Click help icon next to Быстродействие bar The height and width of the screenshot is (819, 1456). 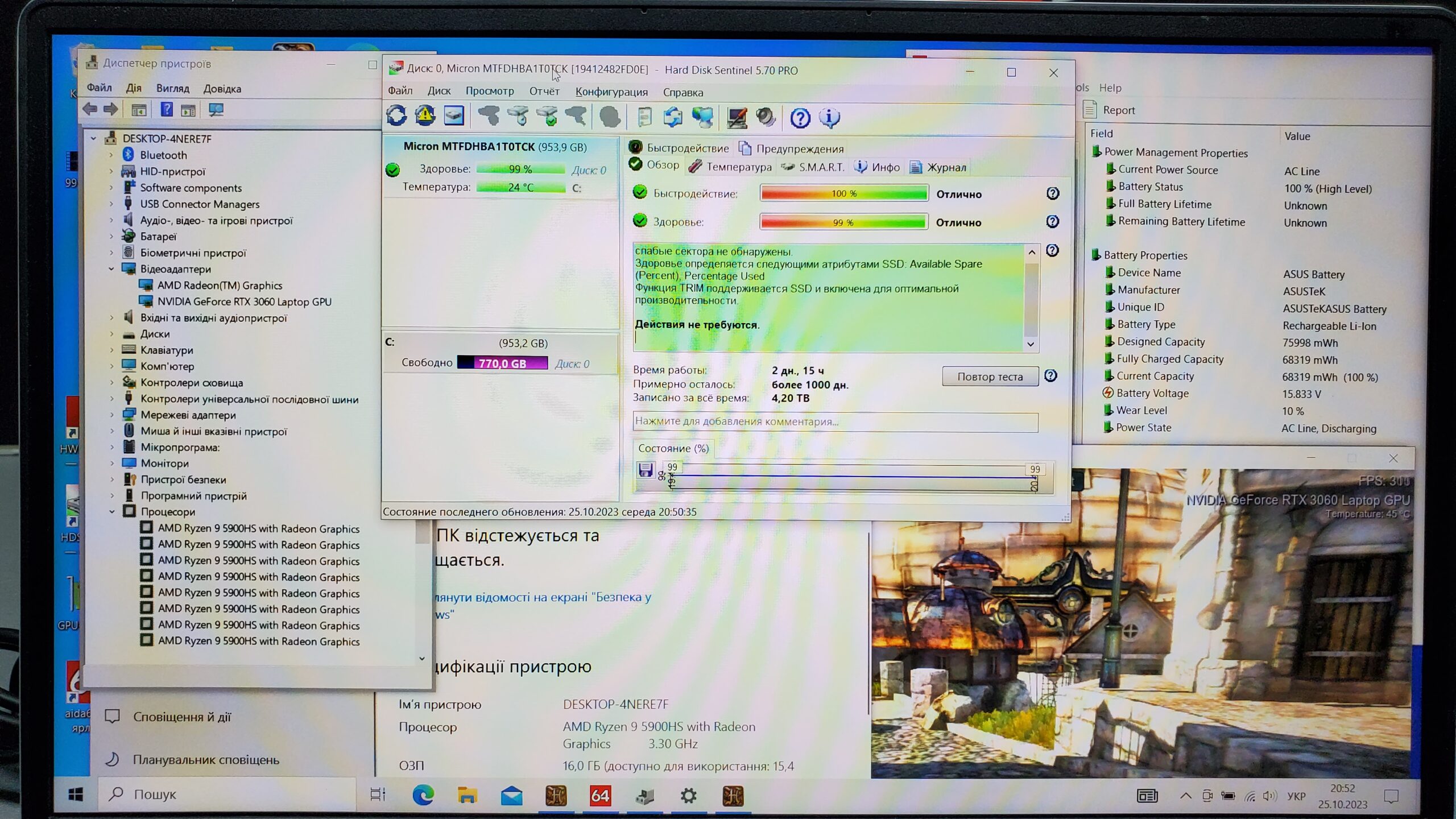[1052, 193]
